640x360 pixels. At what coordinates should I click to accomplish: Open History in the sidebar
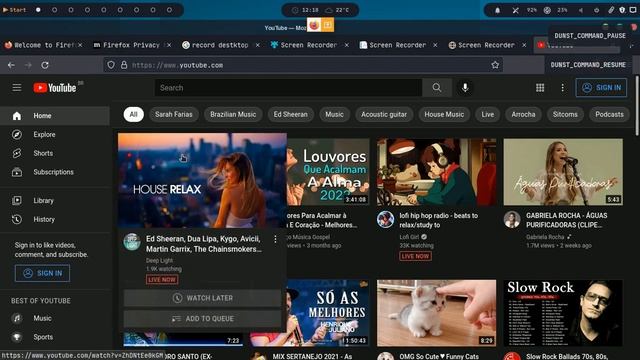click(55, 220)
